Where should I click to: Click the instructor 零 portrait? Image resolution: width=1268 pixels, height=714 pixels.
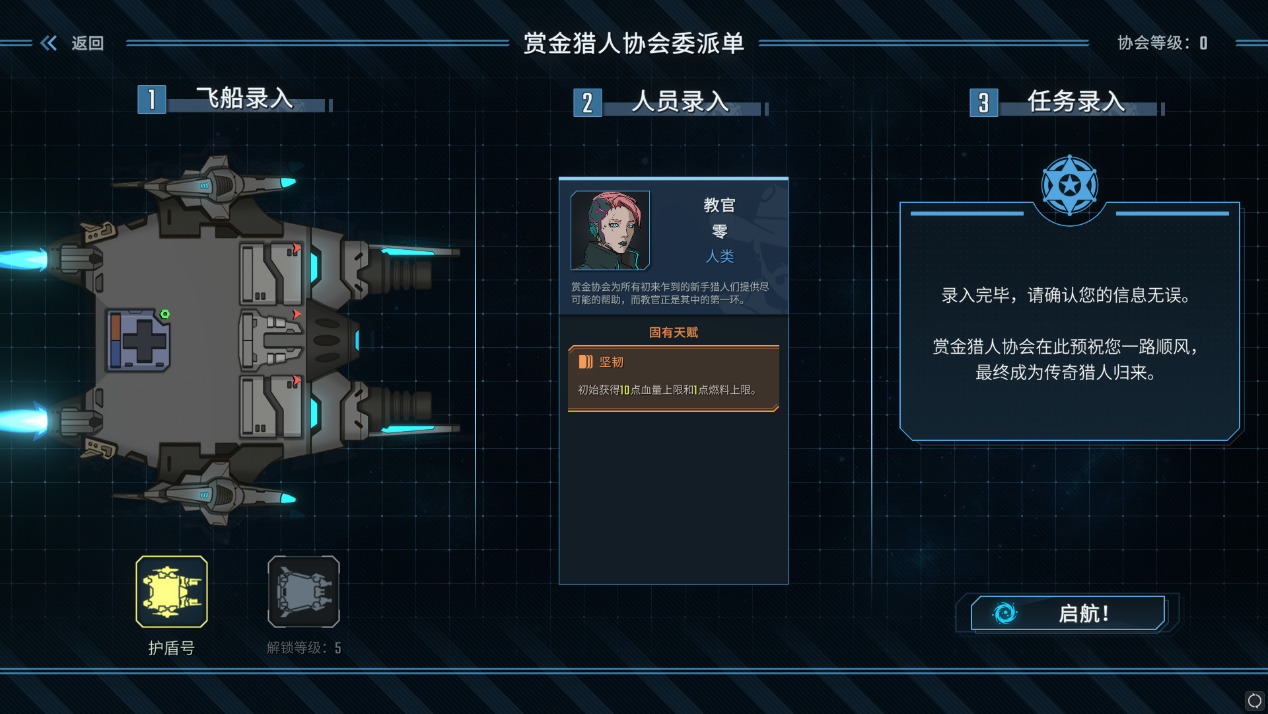point(610,231)
